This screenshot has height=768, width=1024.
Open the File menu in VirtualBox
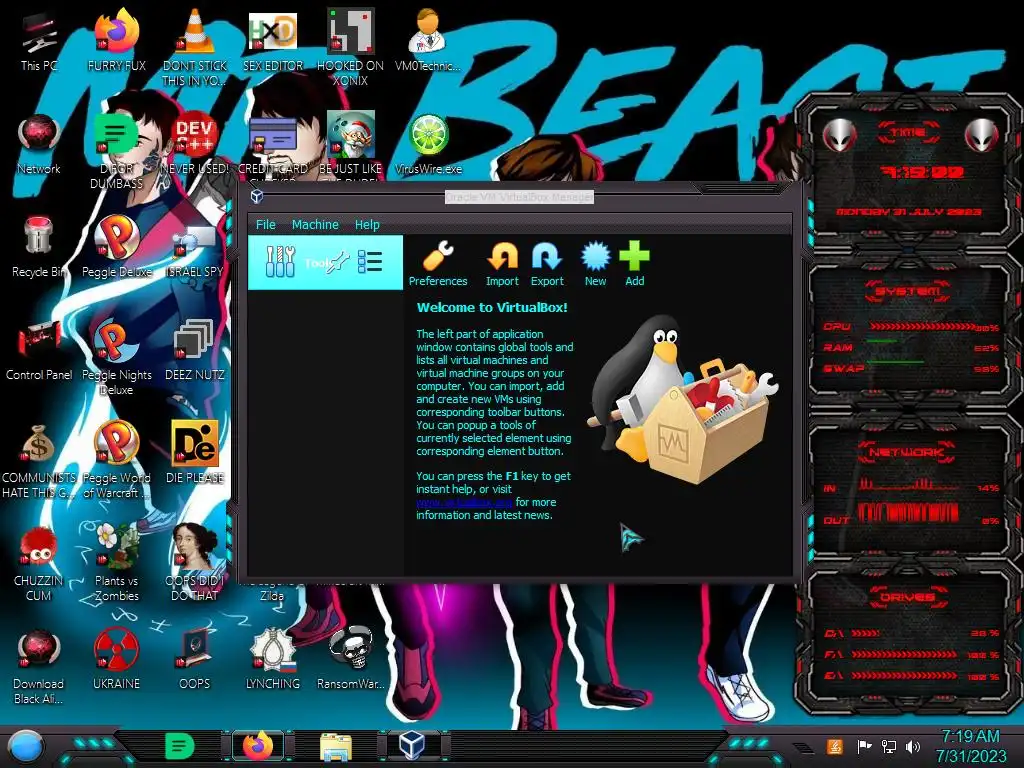tap(265, 225)
